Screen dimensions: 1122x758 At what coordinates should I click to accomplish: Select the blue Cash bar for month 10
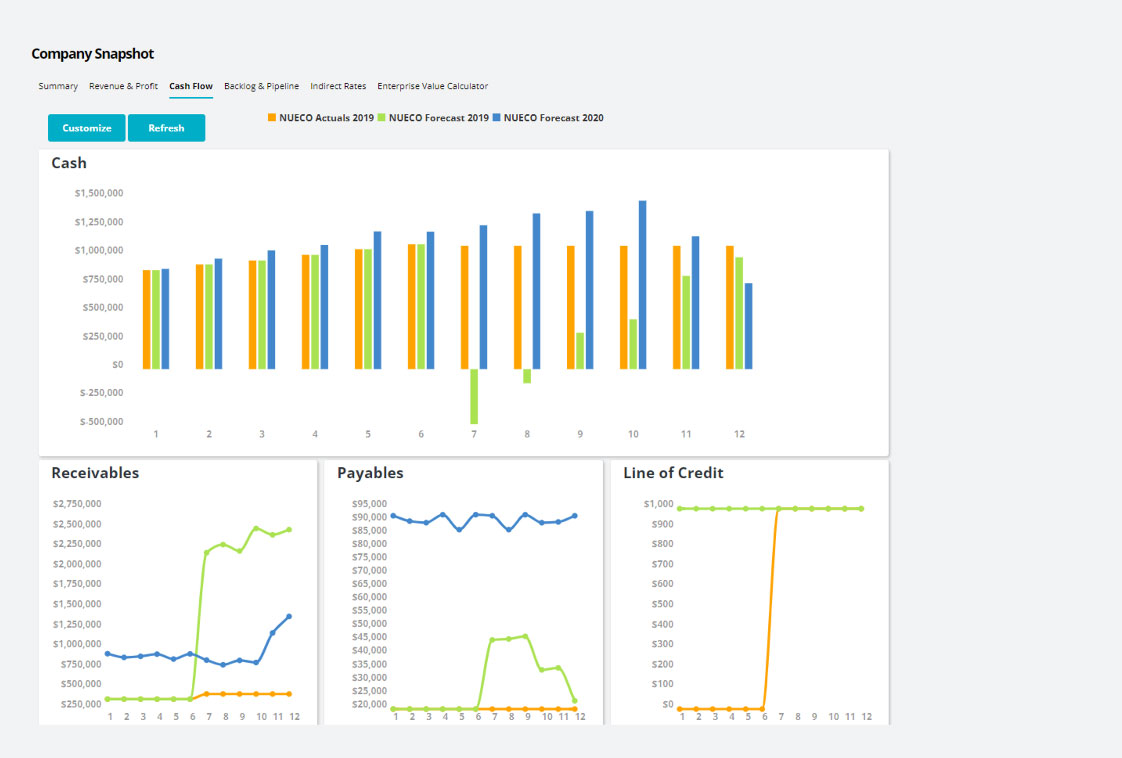pos(642,285)
